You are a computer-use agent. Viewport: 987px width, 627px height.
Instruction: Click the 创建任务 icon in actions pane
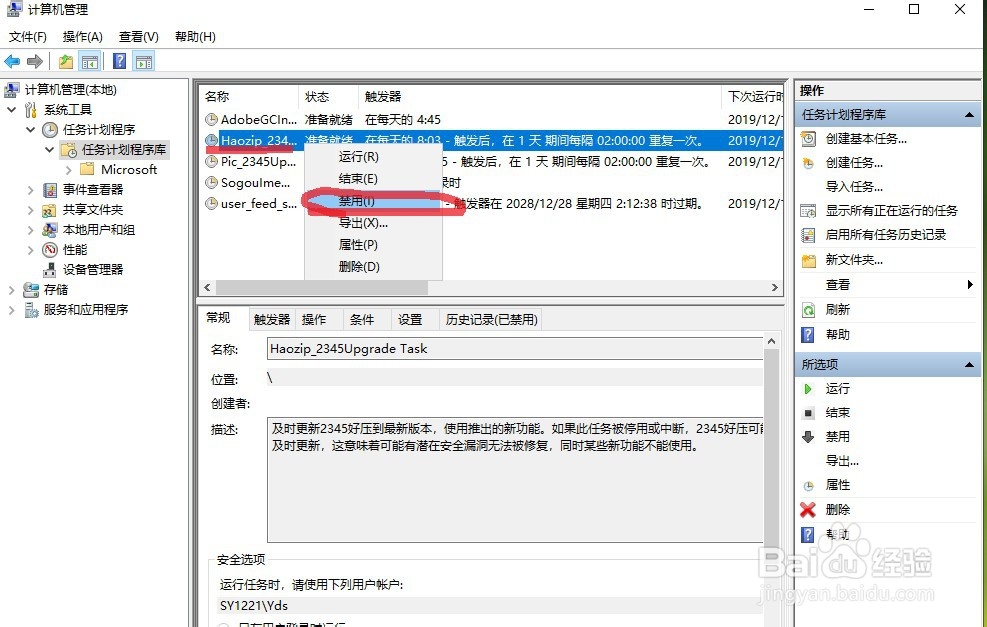click(808, 163)
